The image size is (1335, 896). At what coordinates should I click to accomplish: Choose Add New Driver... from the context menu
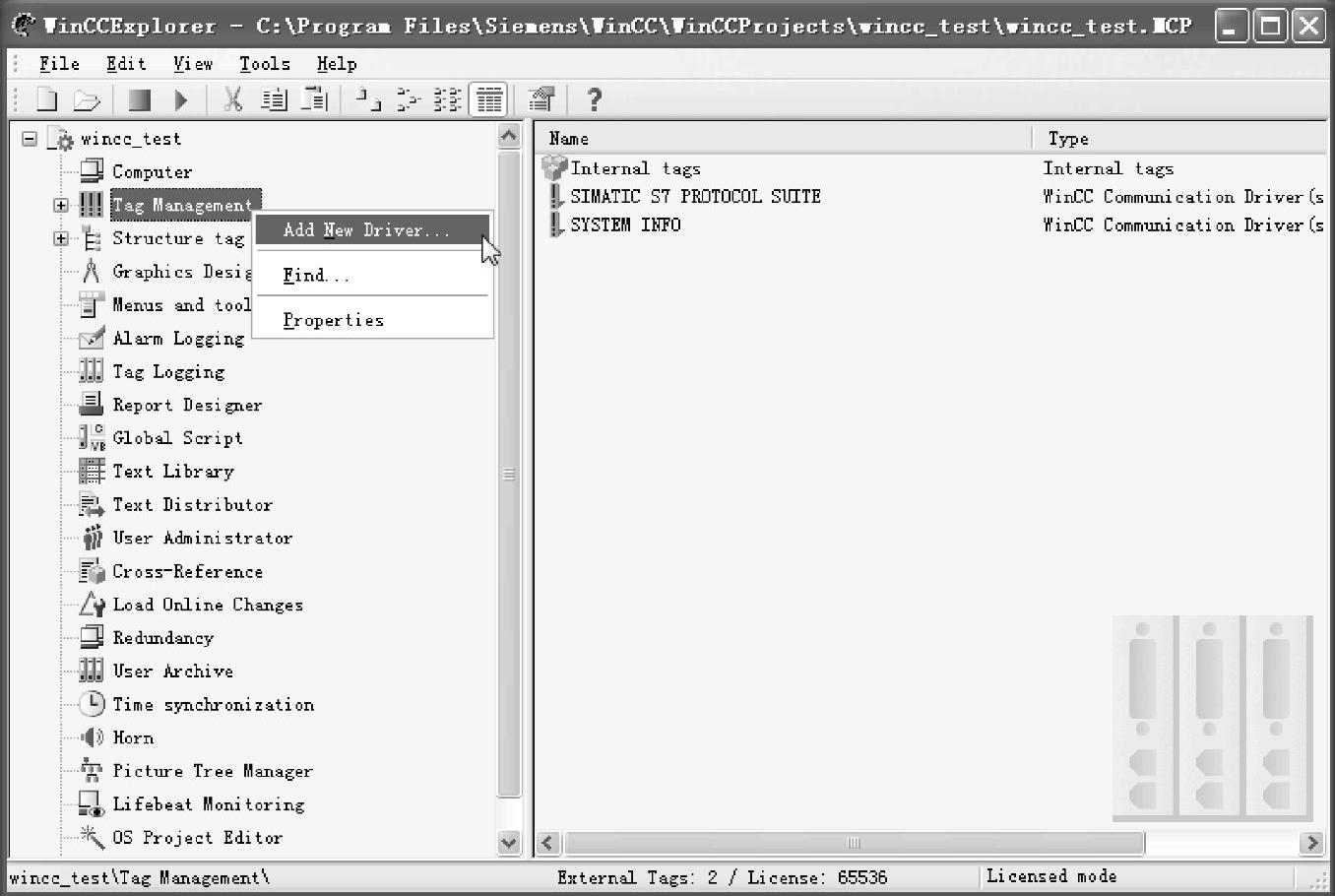[372, 230]
